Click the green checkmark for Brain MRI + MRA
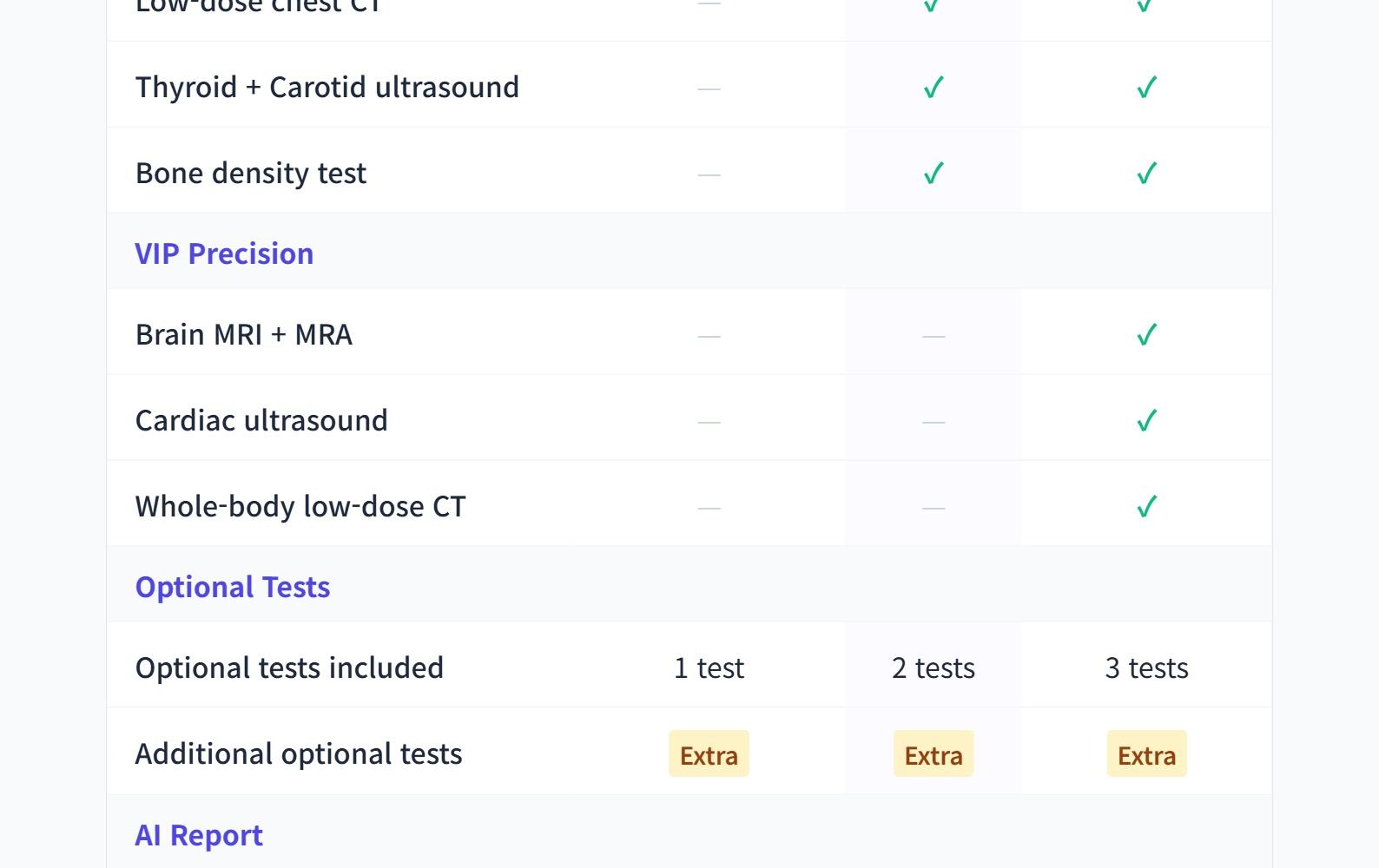Screen dimensions: 1379x868 [1146, 335]
